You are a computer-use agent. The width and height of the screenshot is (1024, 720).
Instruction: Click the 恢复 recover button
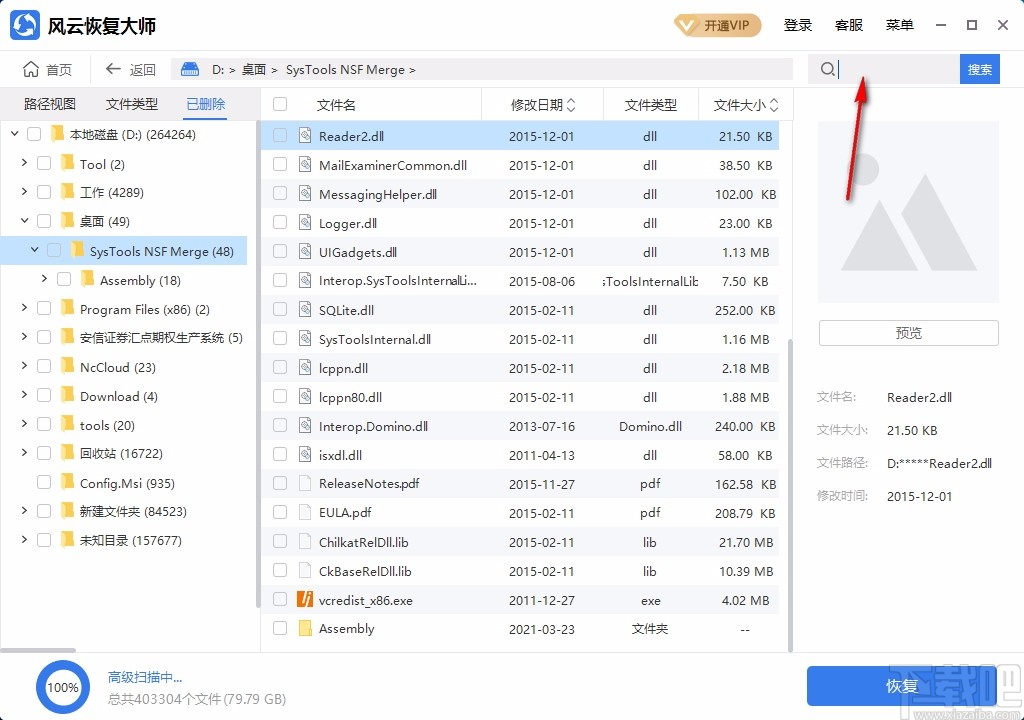pyautogui.click(x=902, y=686)
